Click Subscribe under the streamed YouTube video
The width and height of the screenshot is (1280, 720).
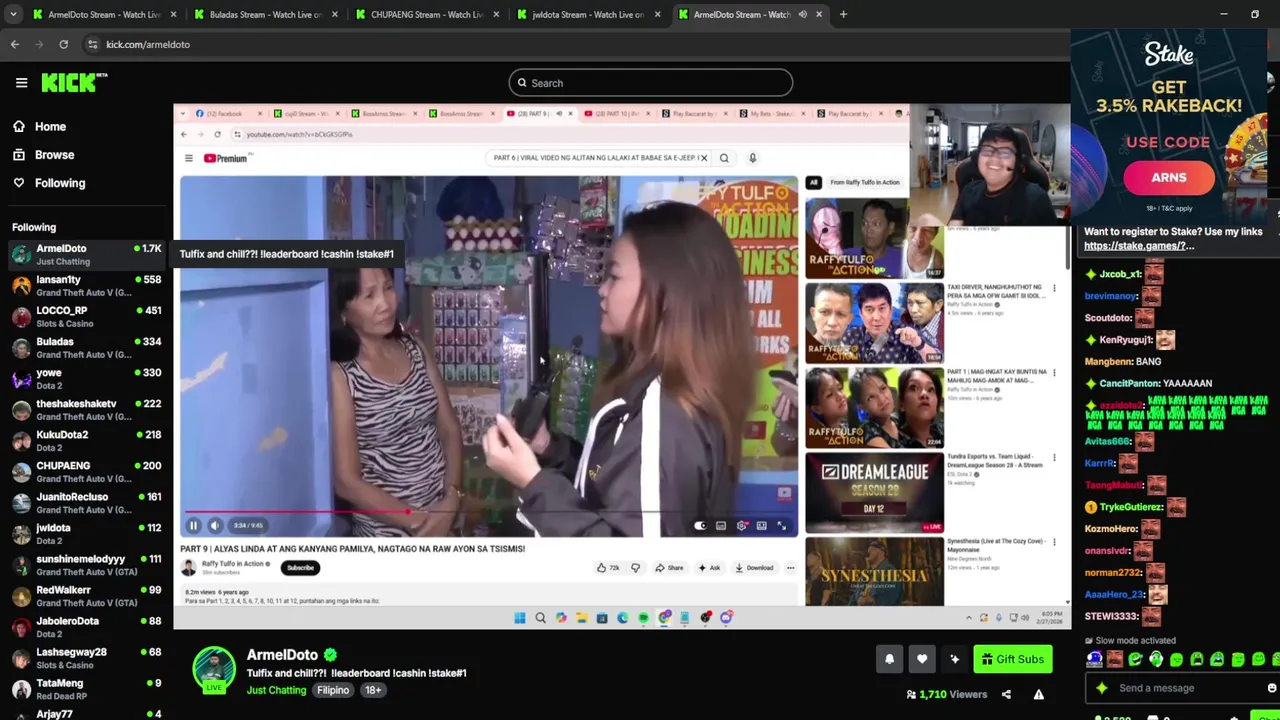[x=300, y=568]
